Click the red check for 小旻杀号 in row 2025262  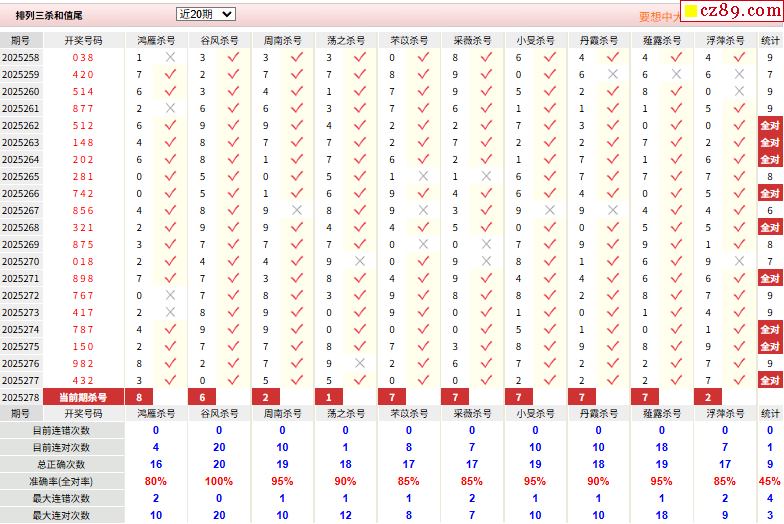coord(550,125)
